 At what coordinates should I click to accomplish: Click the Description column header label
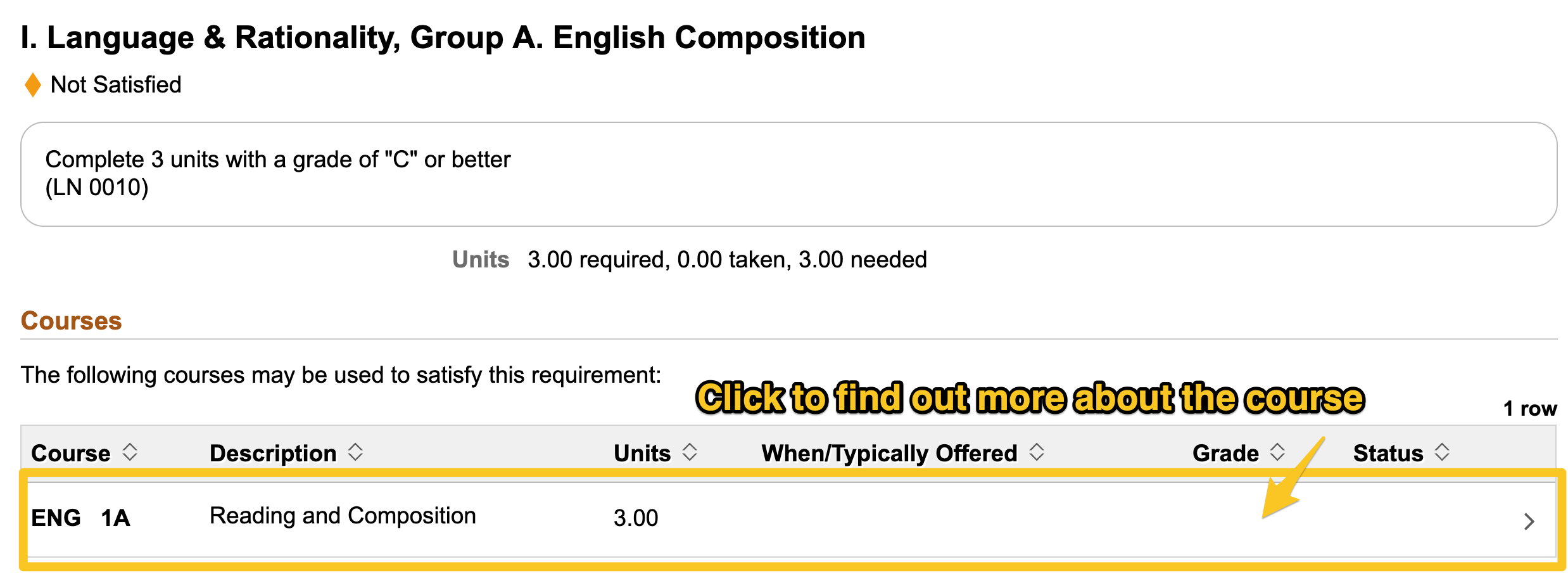pyautogui.click(x=273, y=454)
